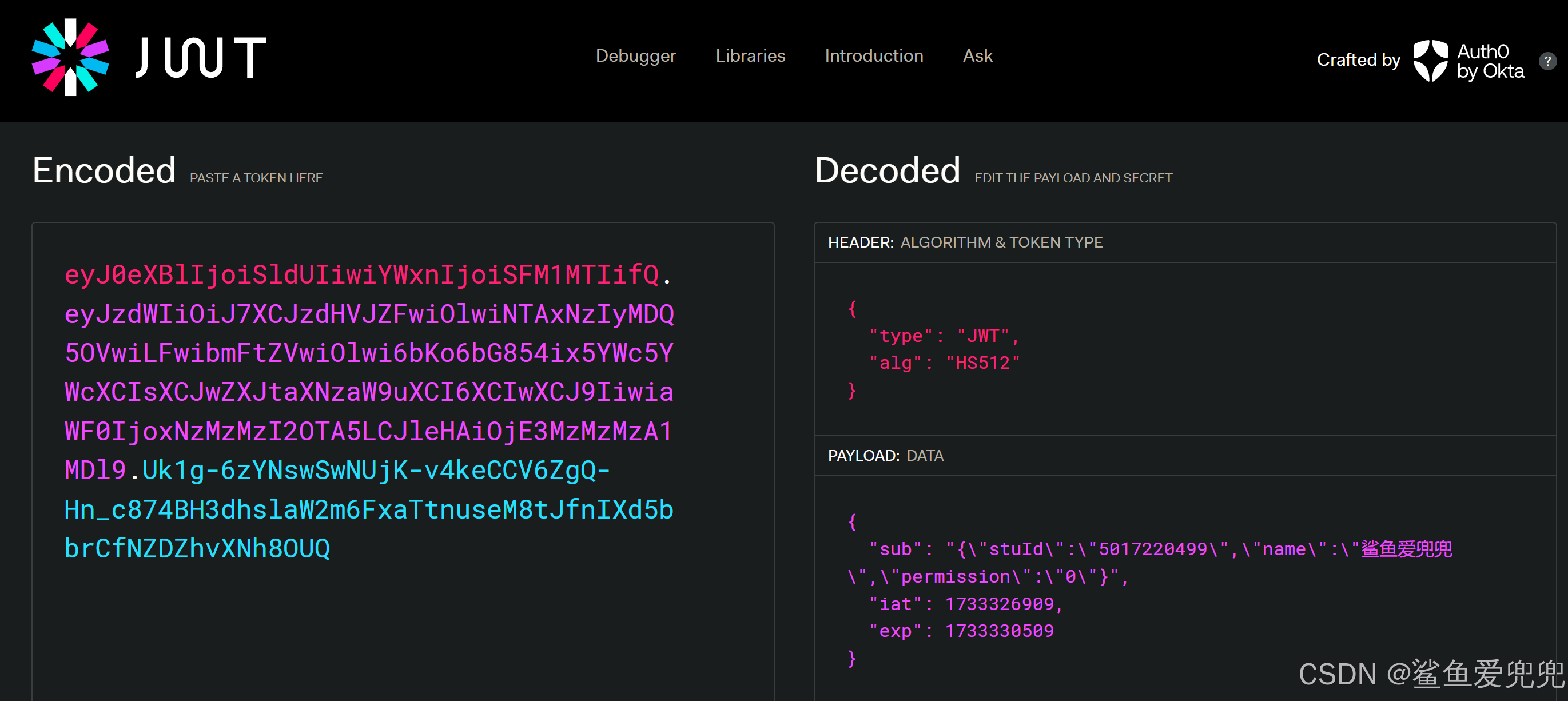
Task: Click the "type": "JWT" header line
Action: pos(944,336)
